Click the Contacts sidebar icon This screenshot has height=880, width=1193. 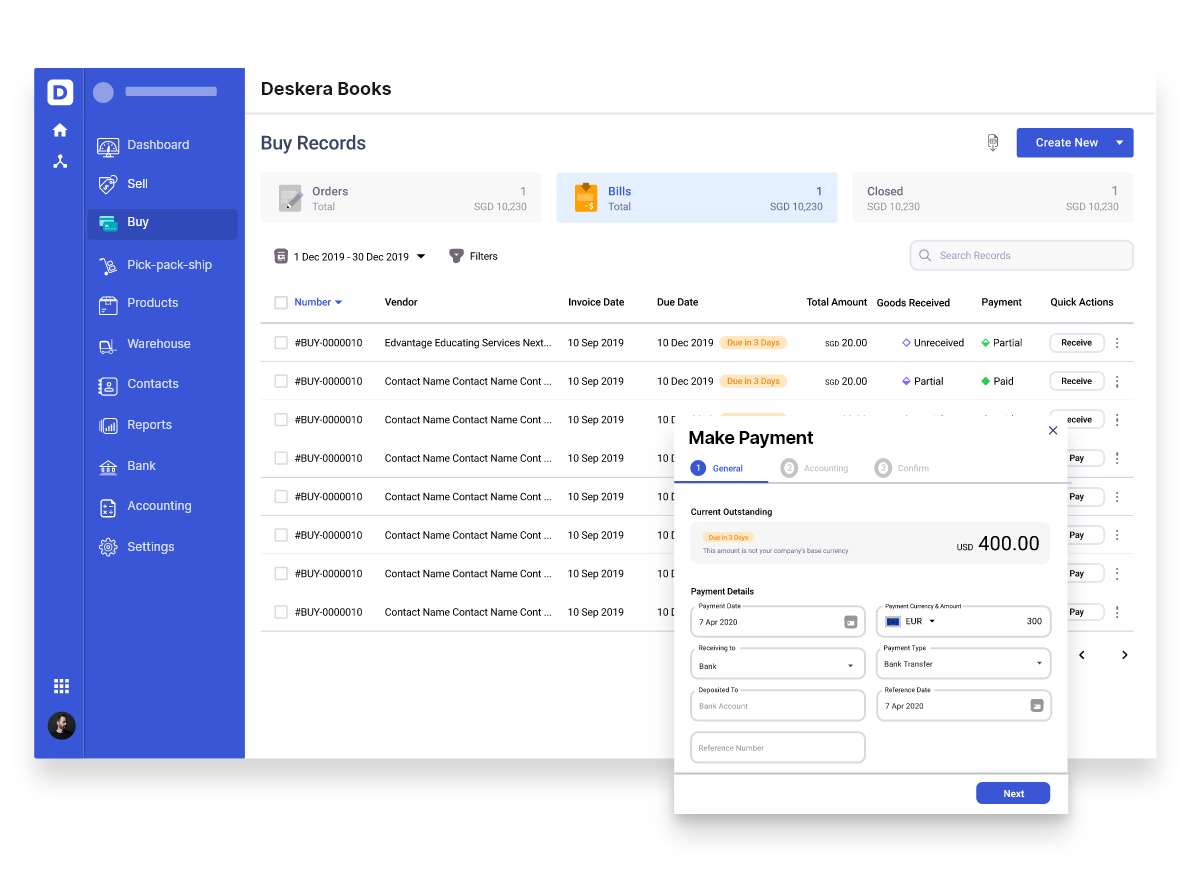click(108, 386)
